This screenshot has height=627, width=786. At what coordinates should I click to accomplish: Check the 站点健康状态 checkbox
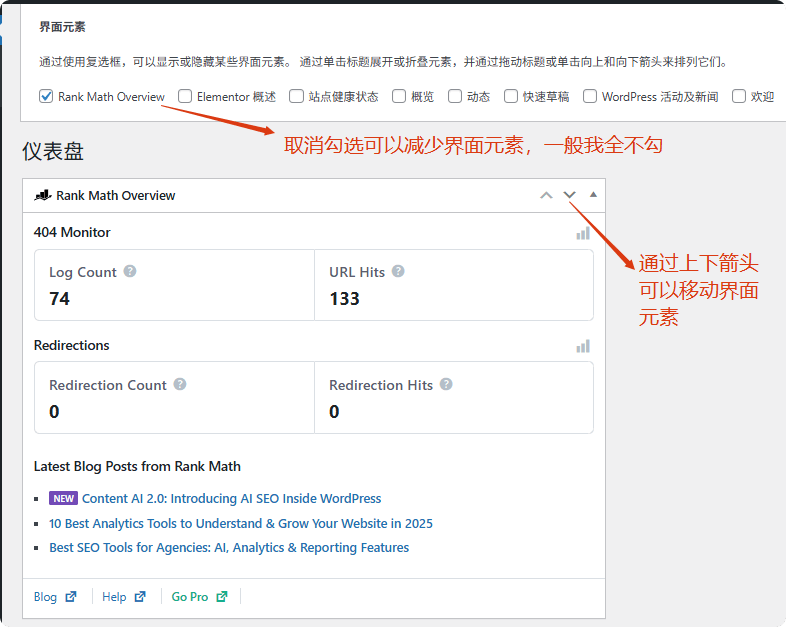click(x=296, y=97)
